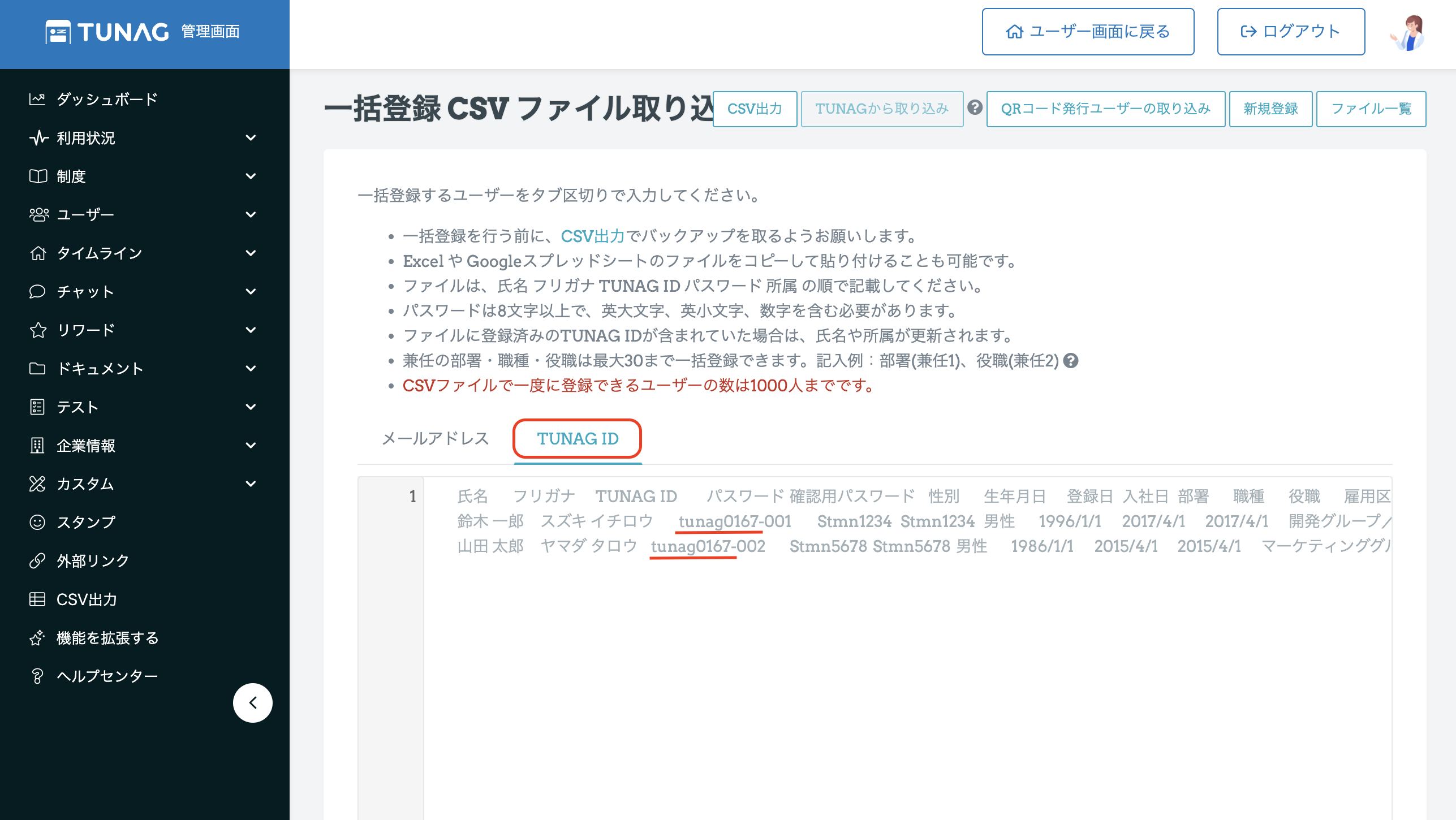Click the カスタム tools icon
The image size is (1456, 820).
pos(37,484)
